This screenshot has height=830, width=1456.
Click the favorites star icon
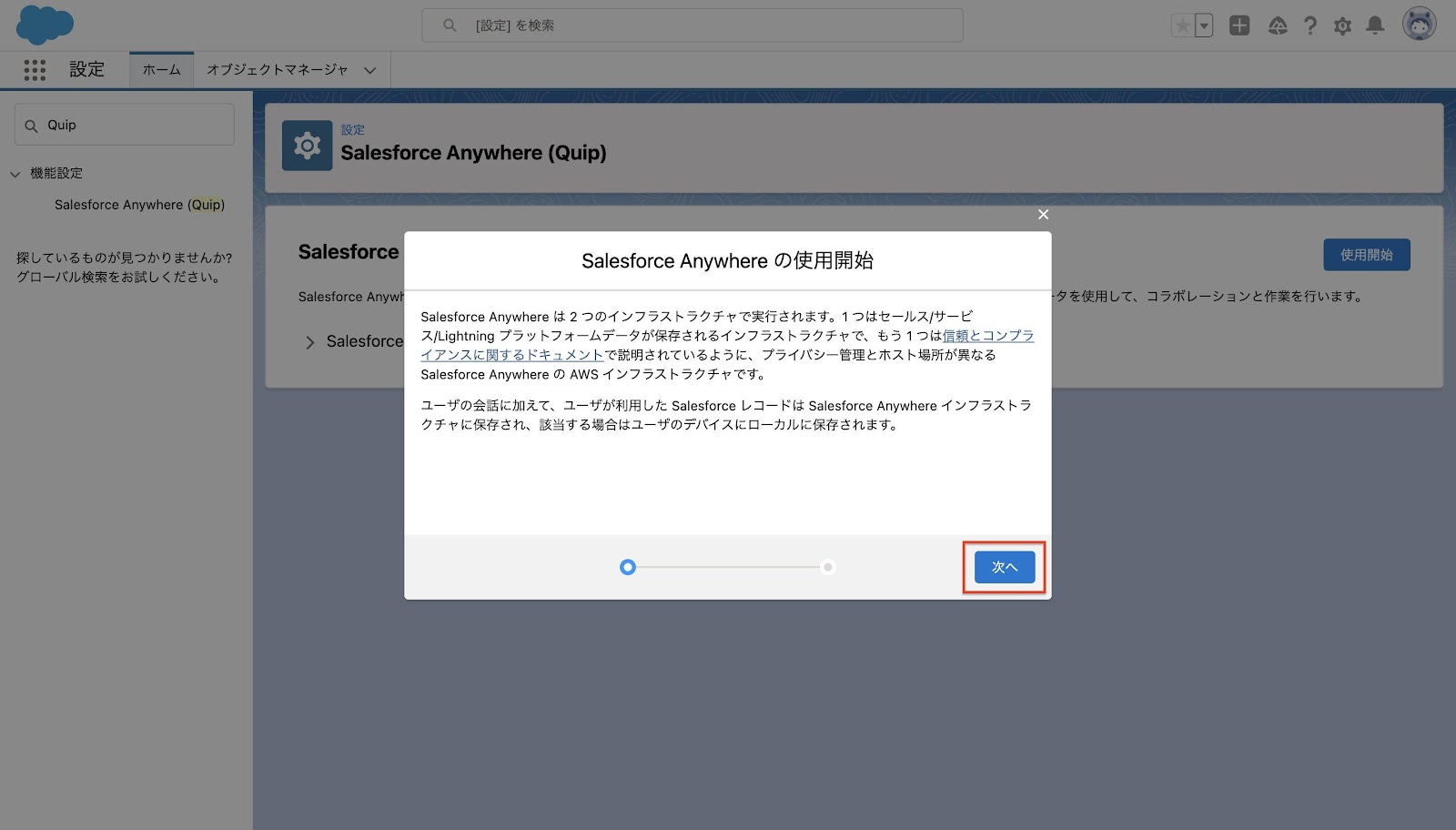[x=1182, y=25]
